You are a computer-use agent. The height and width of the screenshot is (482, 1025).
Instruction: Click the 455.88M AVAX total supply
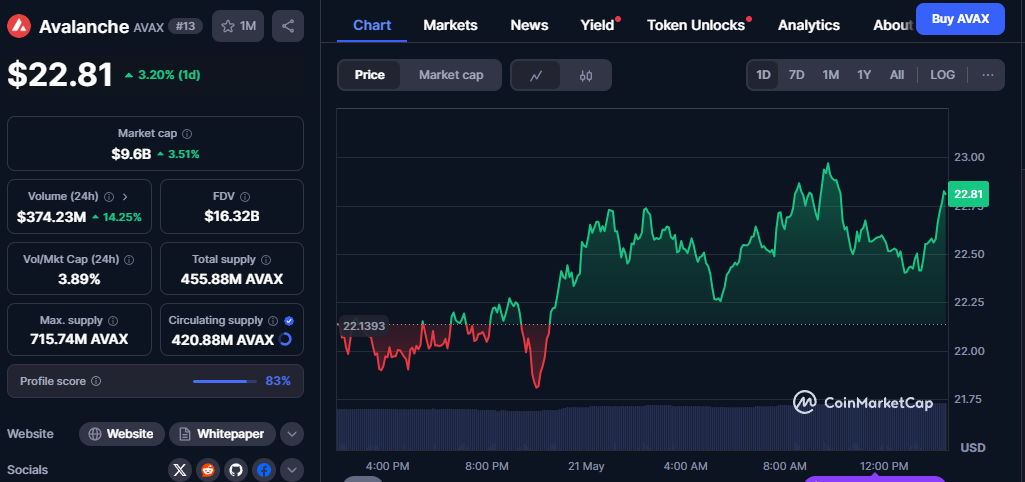pyautogui.click(x=232, y=279)
